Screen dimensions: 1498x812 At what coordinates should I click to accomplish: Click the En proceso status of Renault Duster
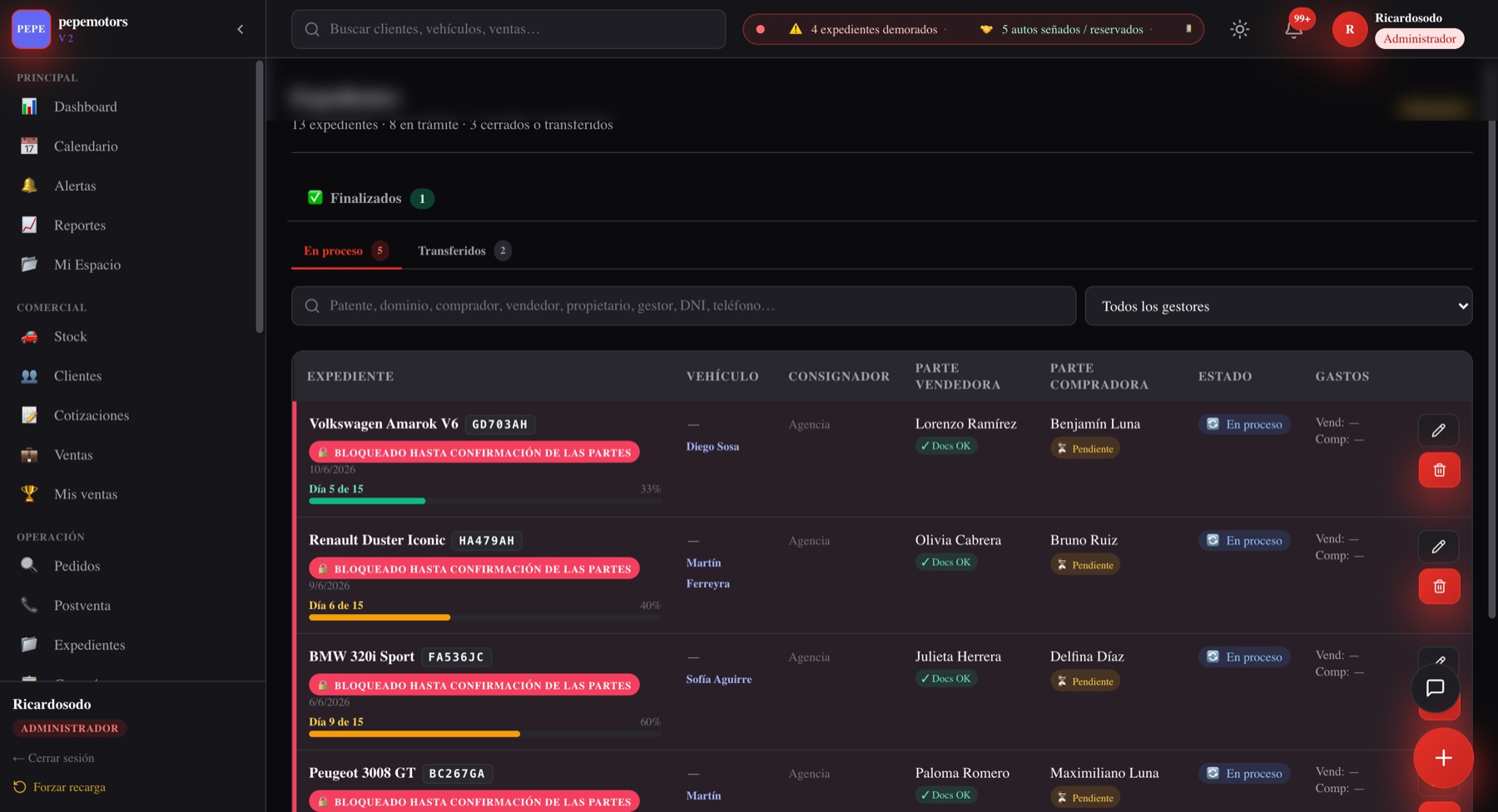(x=1244, y=541)
